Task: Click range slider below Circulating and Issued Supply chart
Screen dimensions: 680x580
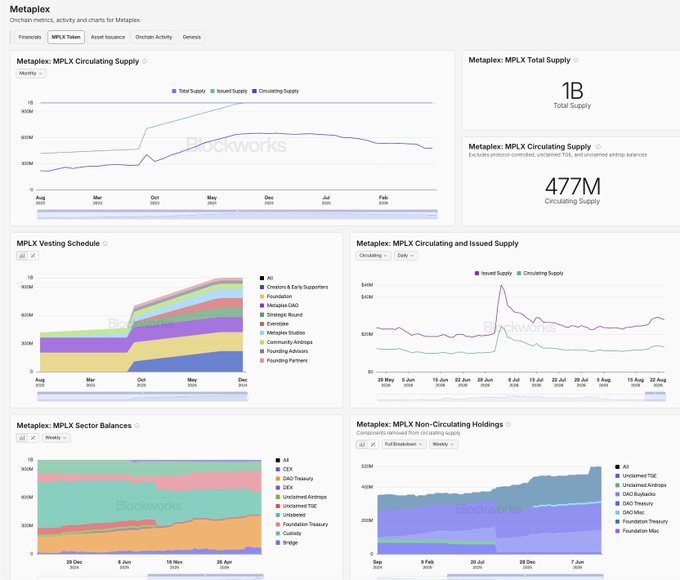Action: point(521,396)
